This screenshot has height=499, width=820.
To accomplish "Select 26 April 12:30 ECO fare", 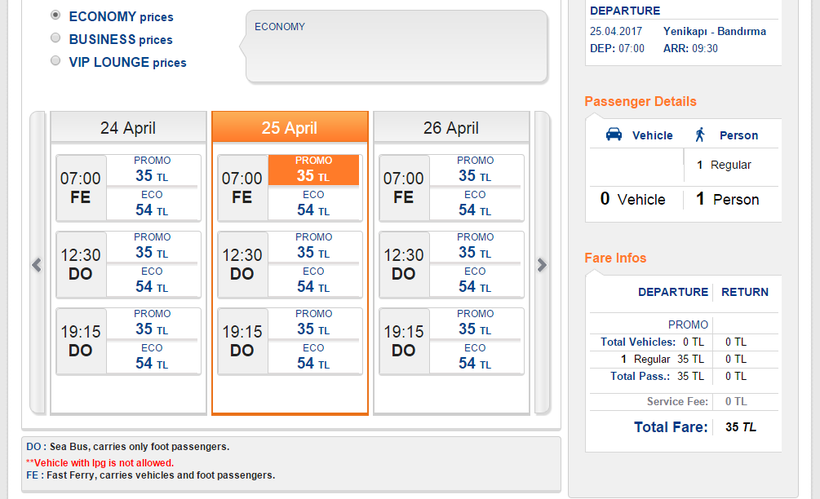I will click(x=475, y=280).
